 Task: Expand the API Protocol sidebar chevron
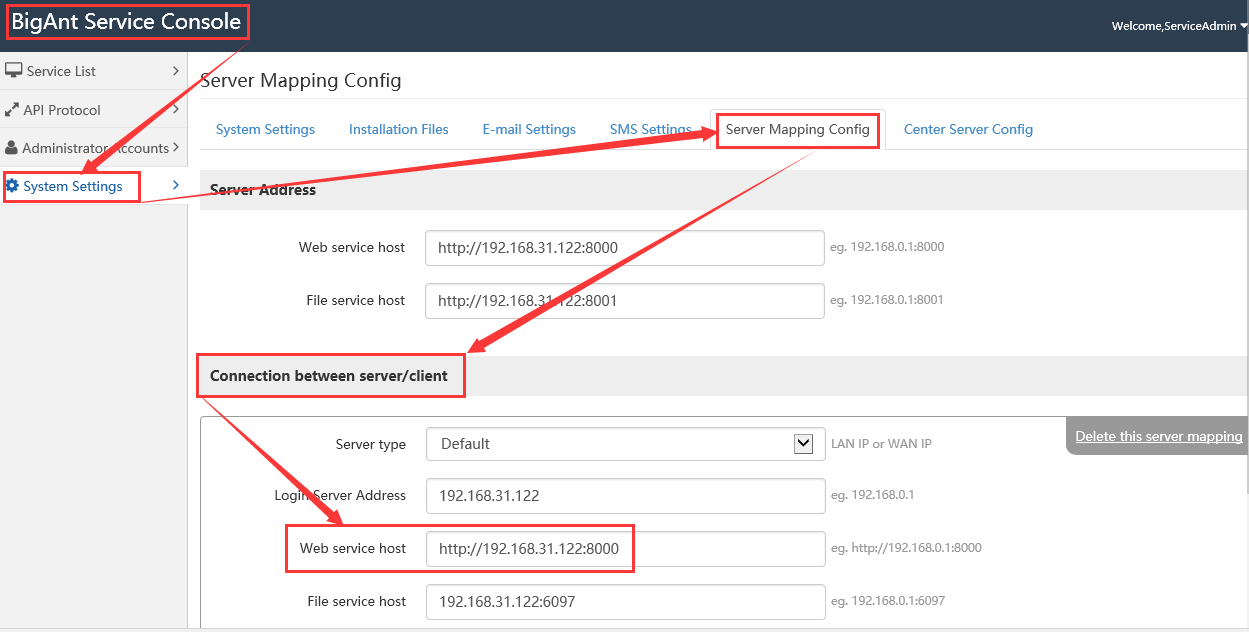pyautogui.click(x=176, y=110)
